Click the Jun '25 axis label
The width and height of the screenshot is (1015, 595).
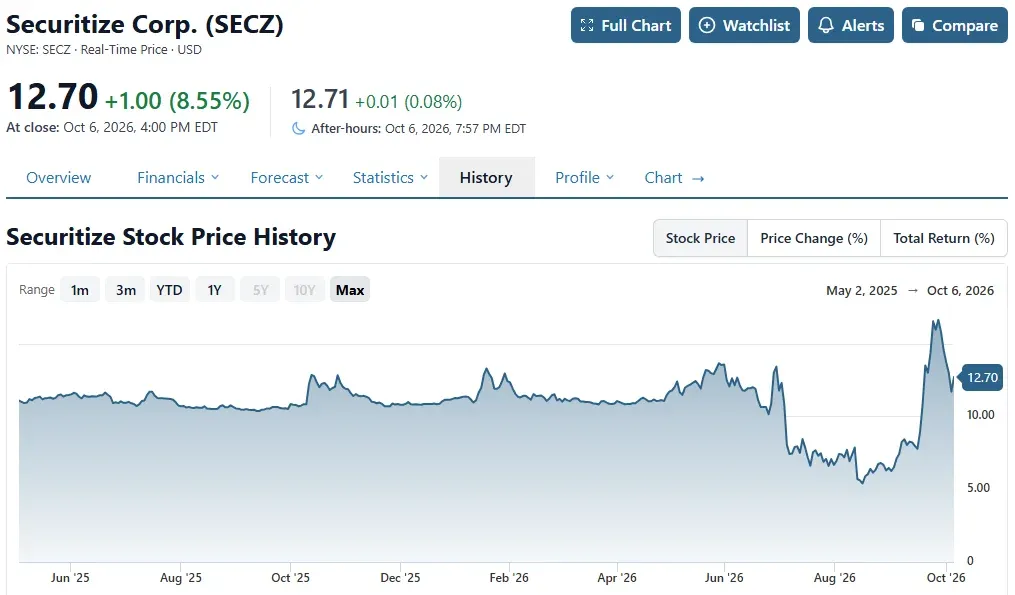[70, 578]
